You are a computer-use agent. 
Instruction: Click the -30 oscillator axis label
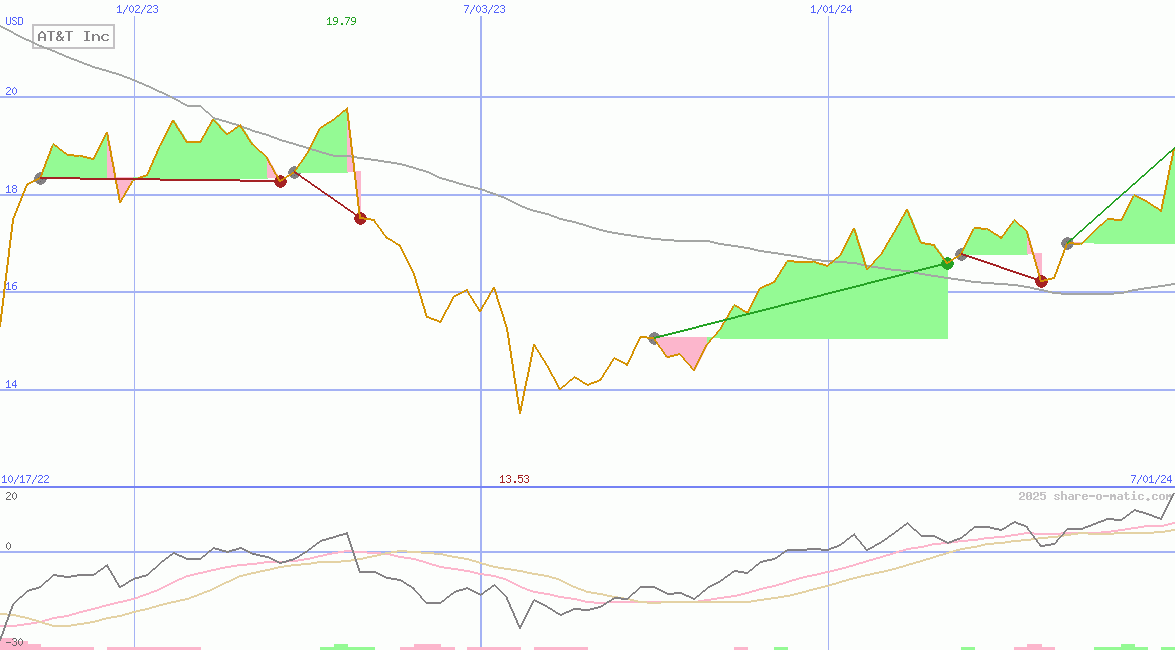click(14, 642)
